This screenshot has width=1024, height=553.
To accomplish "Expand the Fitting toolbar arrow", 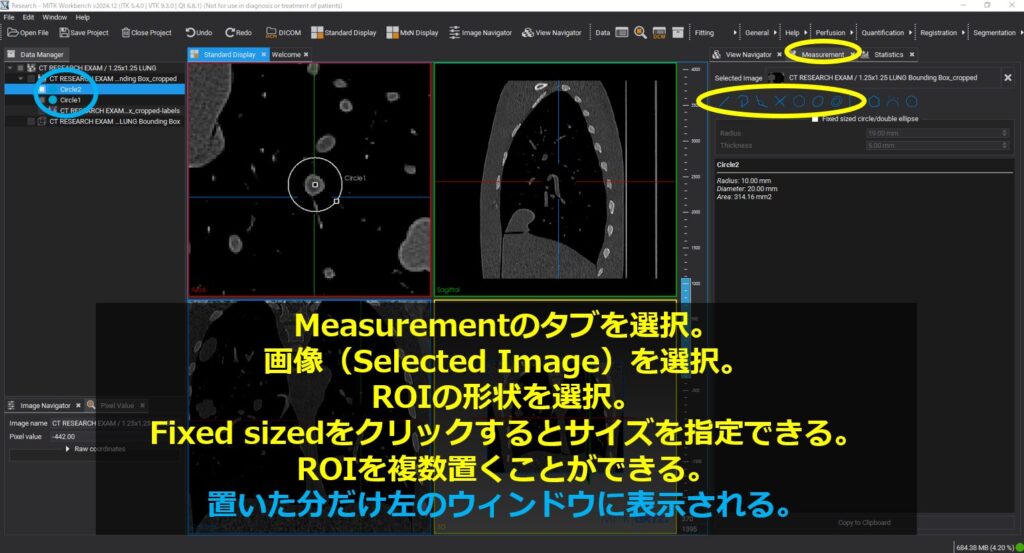I will (x=735, y=32).
